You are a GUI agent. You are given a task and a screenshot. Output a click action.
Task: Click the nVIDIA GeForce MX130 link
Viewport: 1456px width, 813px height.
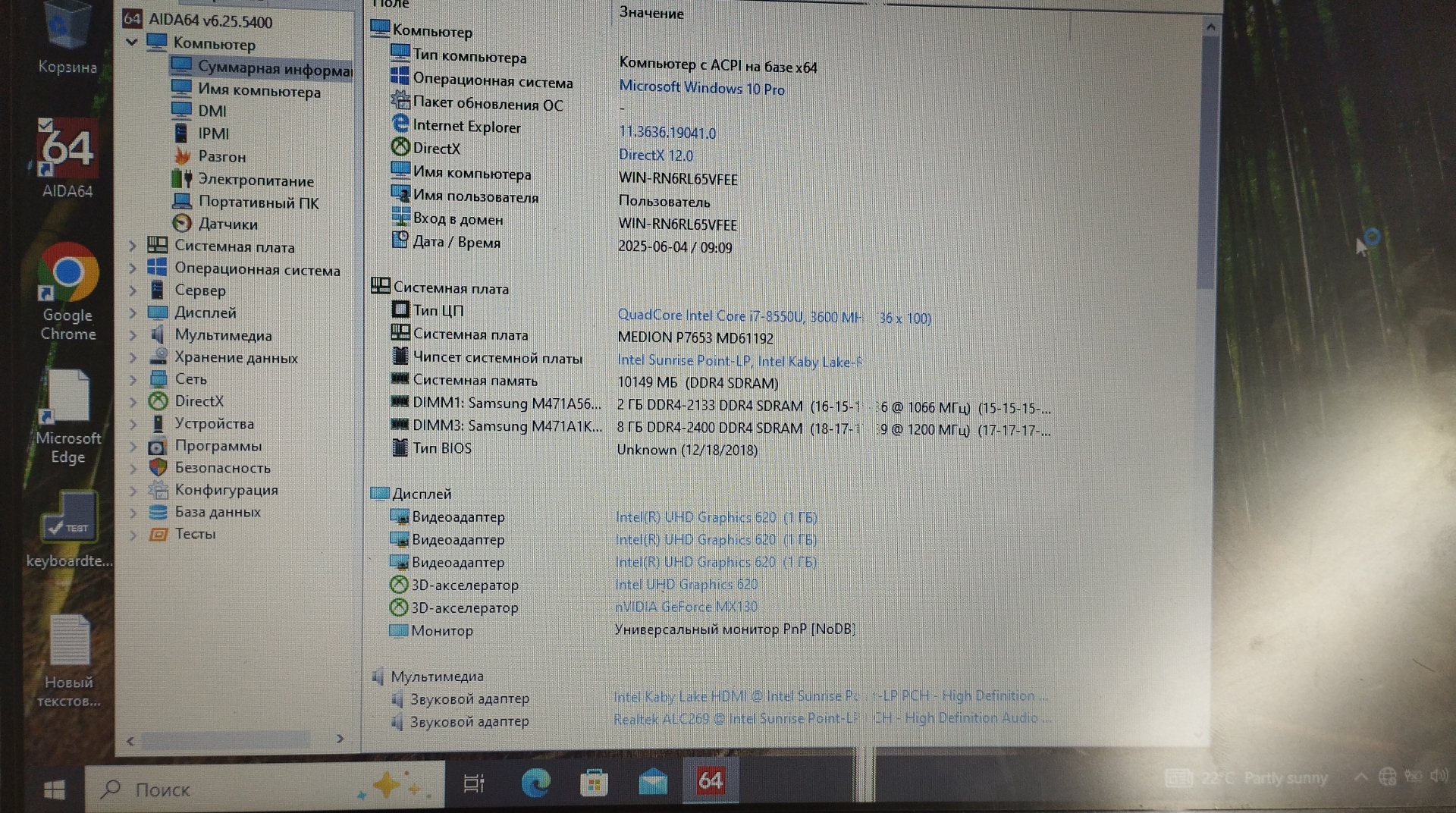click(x=686, y=607)
